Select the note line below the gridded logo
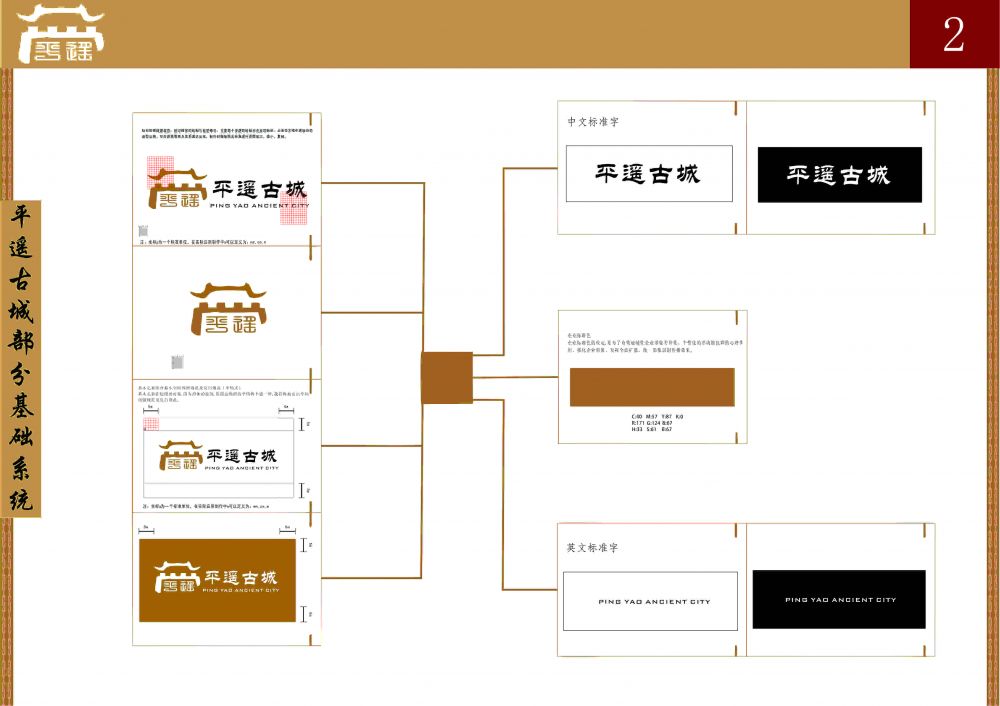This screenshot has height=706, width=1000. click(x=203, y=242)
